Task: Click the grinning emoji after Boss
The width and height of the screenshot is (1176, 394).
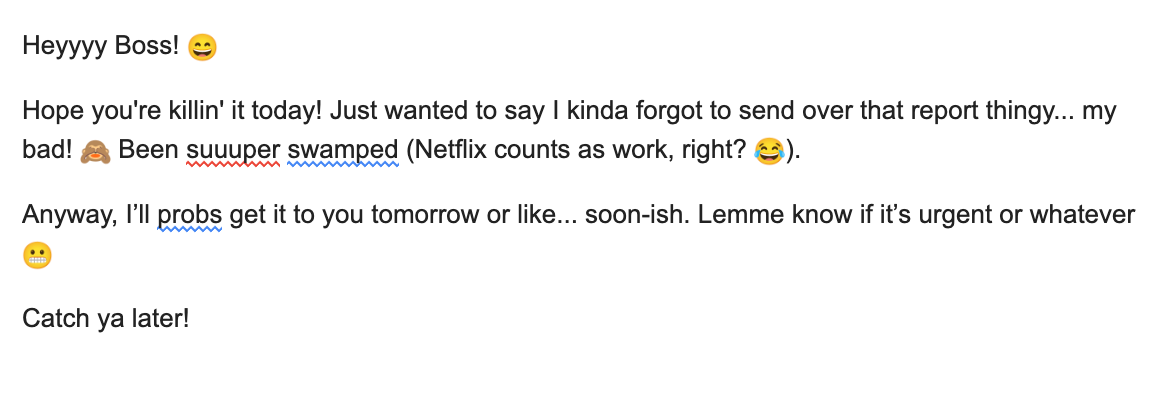Action: click(x=202, y=47)
